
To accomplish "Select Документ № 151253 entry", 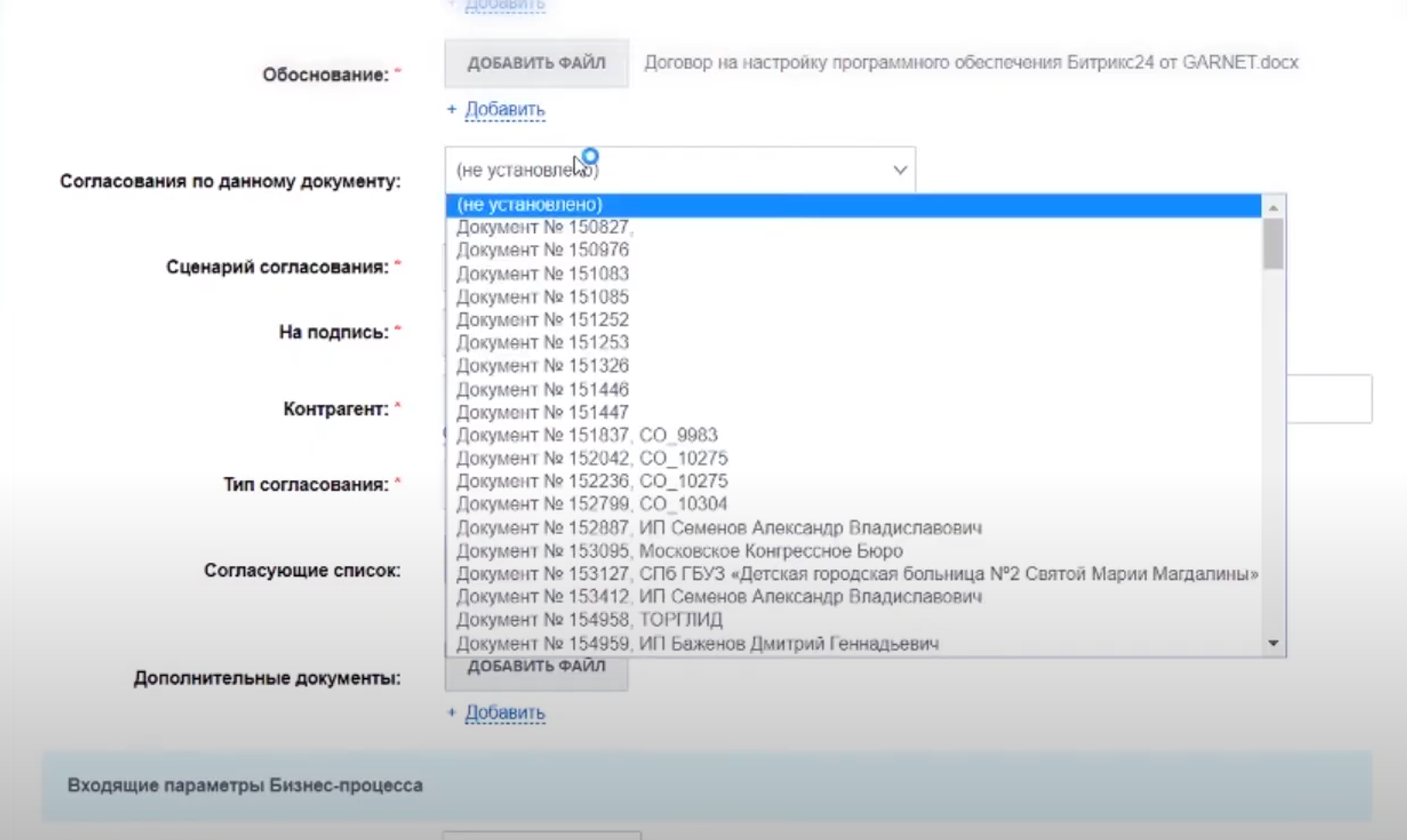I will (x=853, y=343).
